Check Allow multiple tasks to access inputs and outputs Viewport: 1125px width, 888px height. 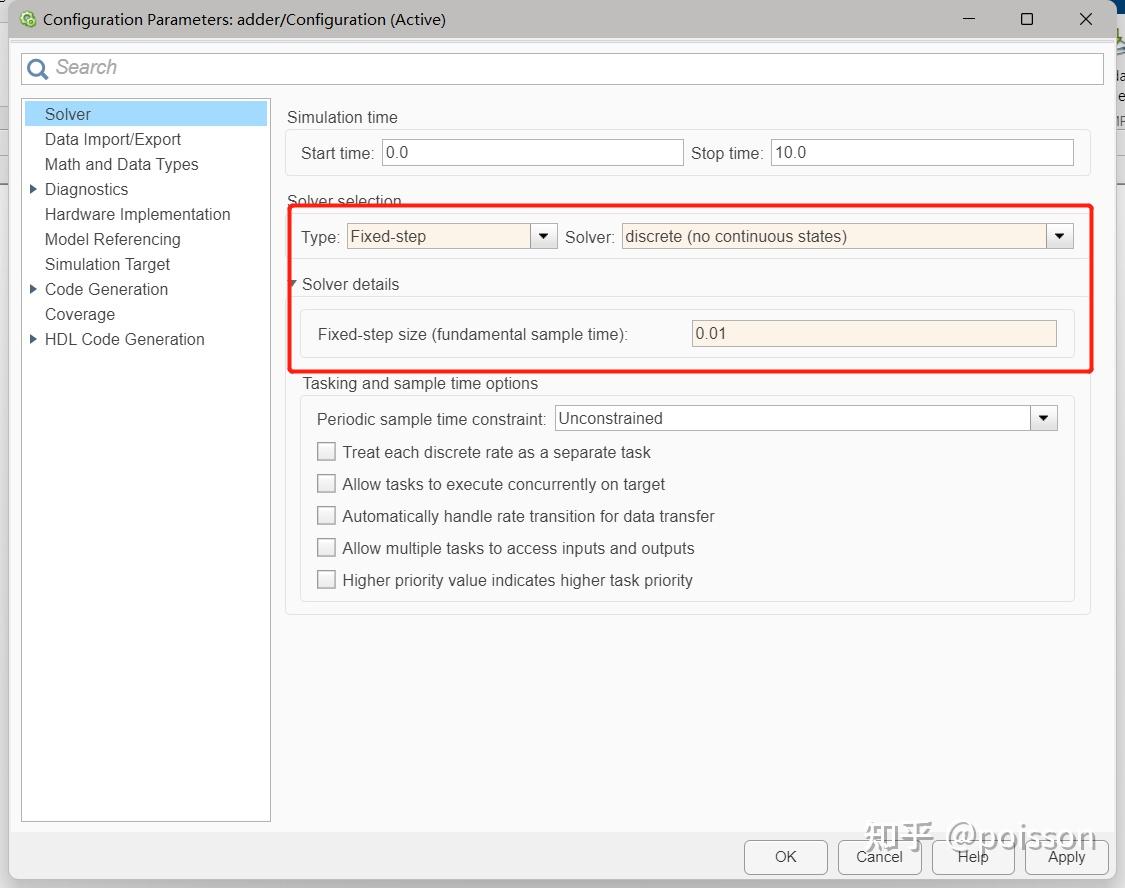pyautogui.click(x=326, y=548)
